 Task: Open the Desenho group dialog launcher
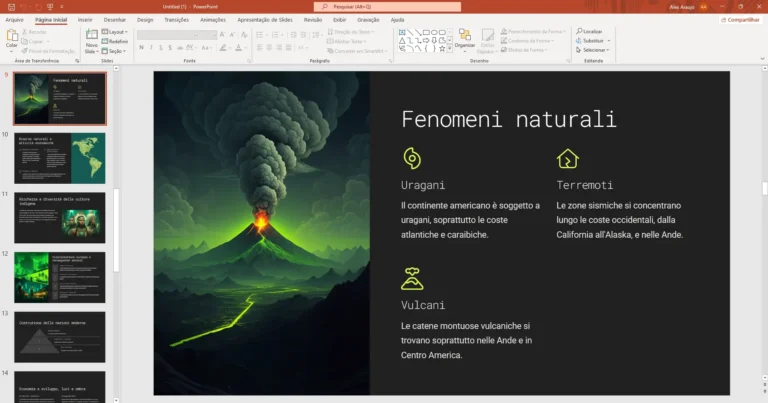pyautogui.click(x=568, y=61)
